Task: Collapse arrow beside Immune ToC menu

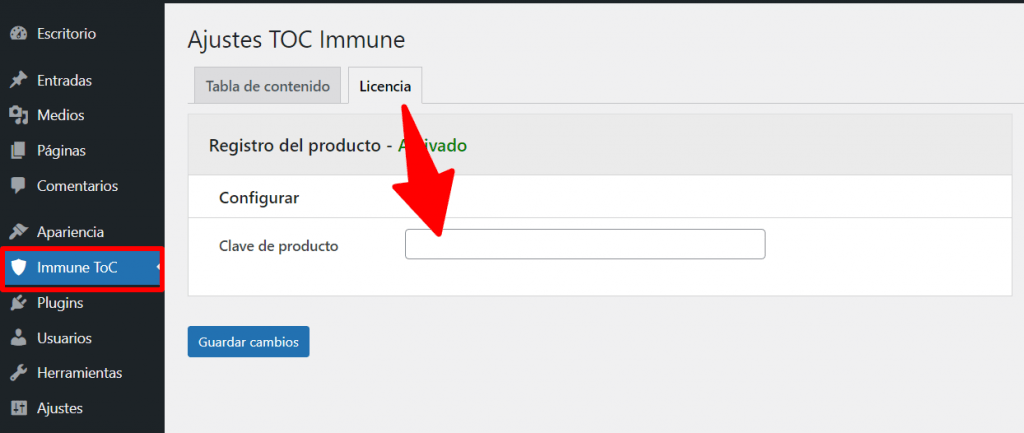Action: click(x=157, y=267)
